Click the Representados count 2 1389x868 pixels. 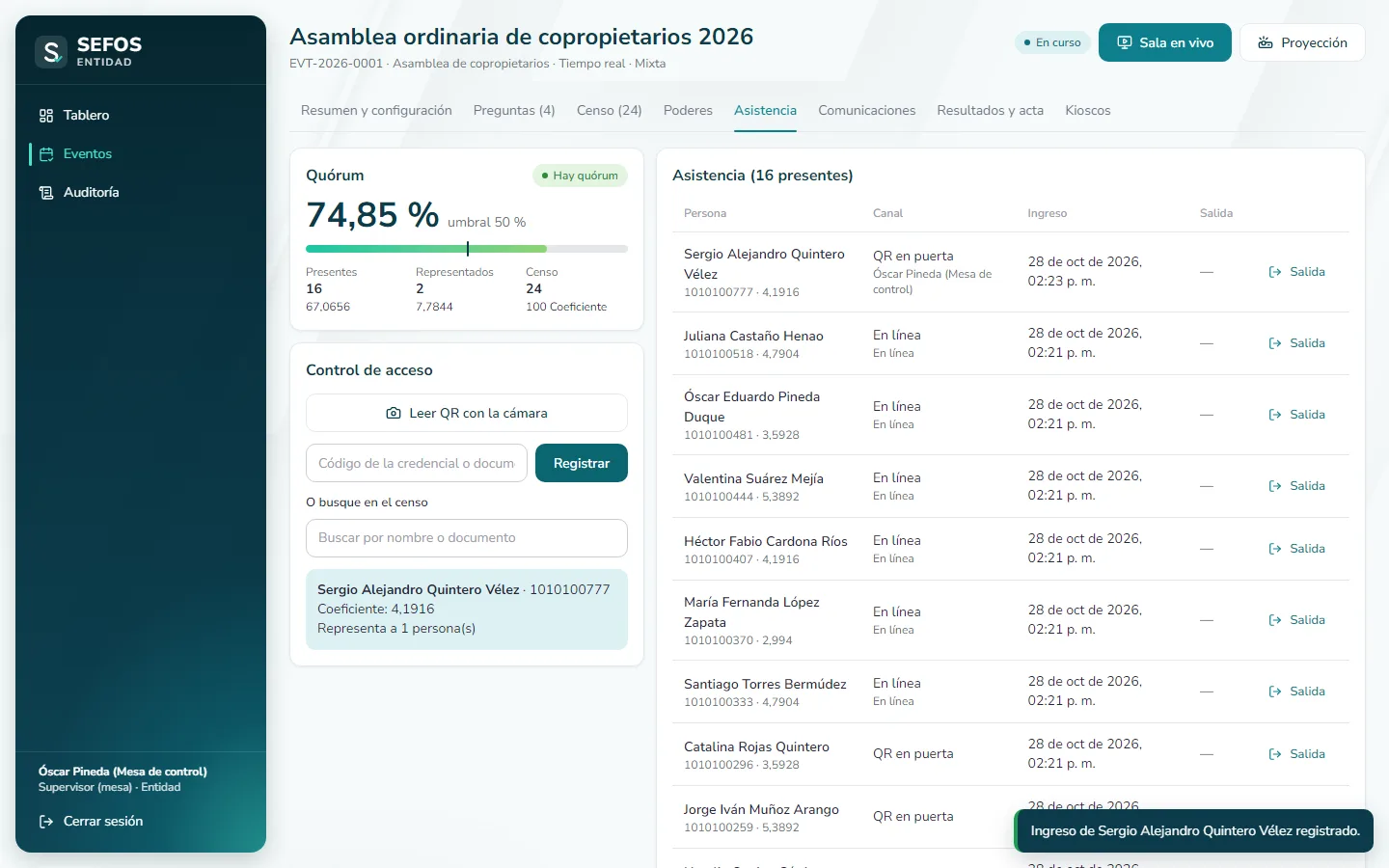[x=420, y=288]
